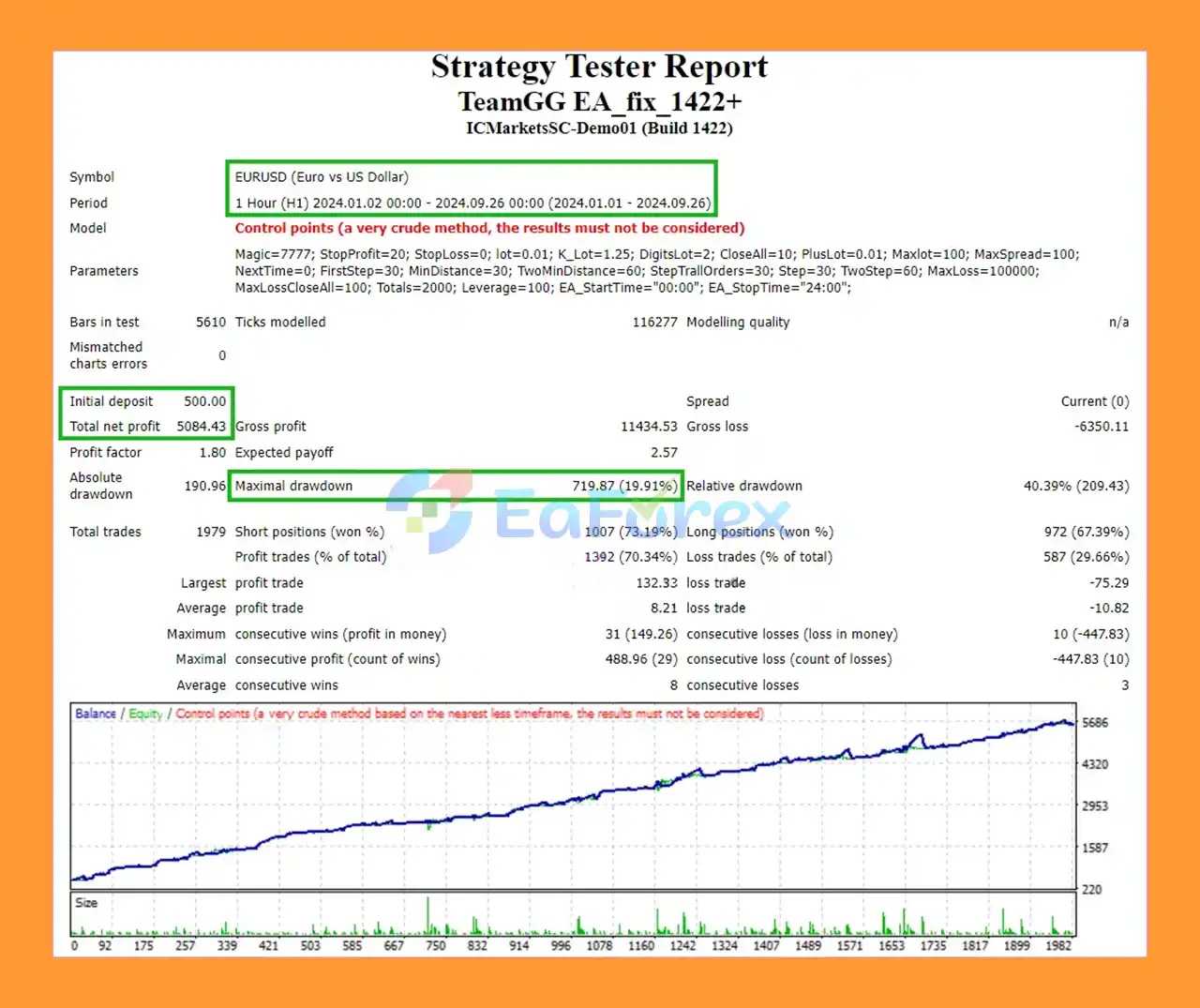The height and width of the screenshot is (1008, 1200).
Task: Click the Magic=7777 parameters text block
Action: point(656,271)
